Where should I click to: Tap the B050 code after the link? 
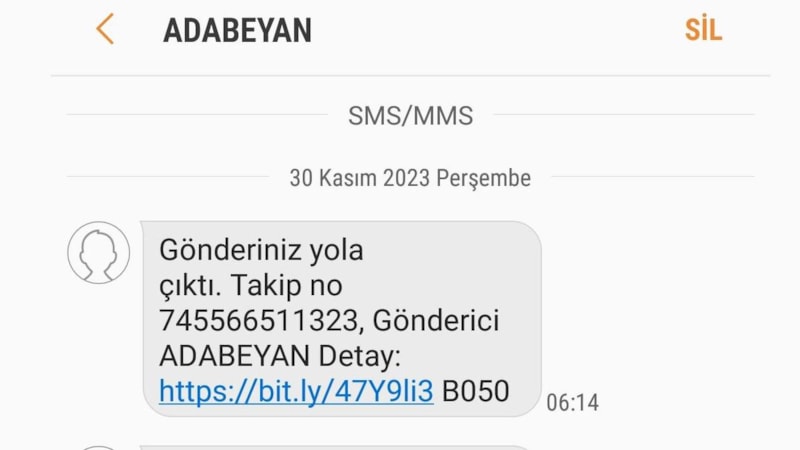476,391
